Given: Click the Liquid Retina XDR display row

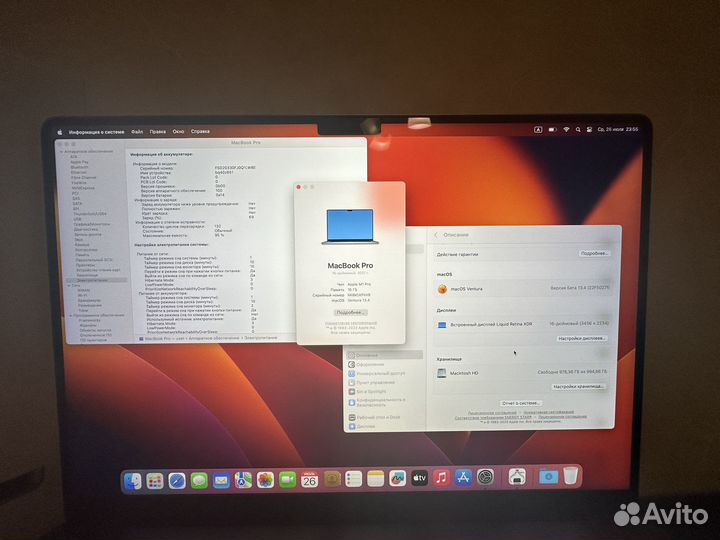Looking at the screenshot, I should 523,325.
